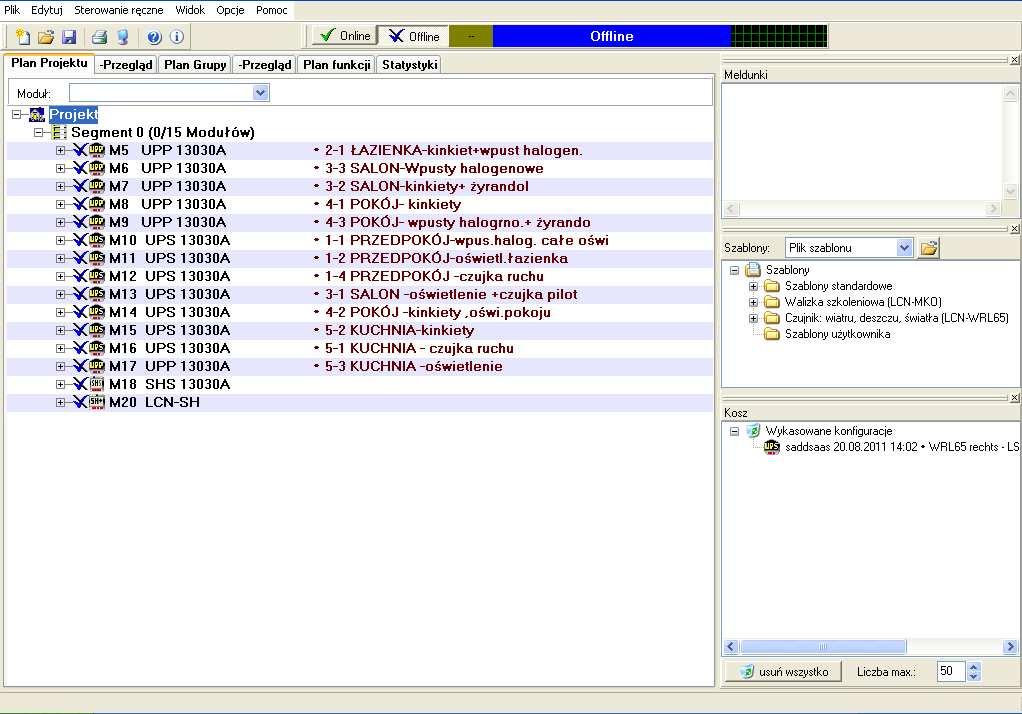Click the offline status mark for M8
The image size is (1022, 714).
pos(80,204)
